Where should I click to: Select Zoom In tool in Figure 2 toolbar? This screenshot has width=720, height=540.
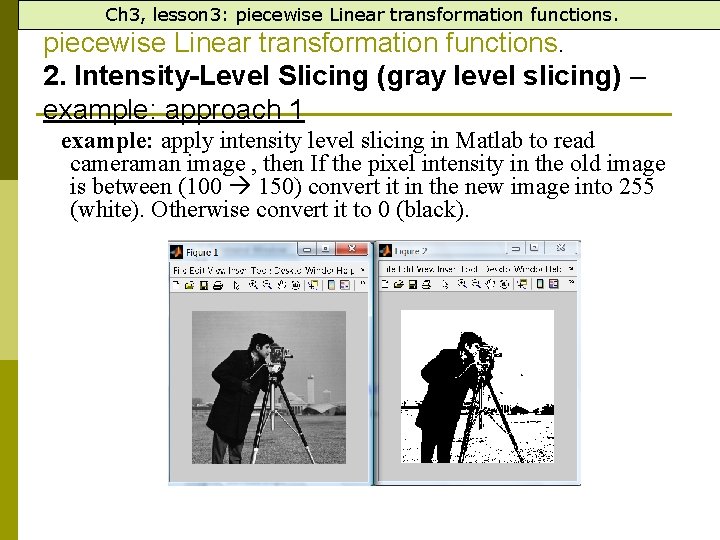tap(462, 284)
